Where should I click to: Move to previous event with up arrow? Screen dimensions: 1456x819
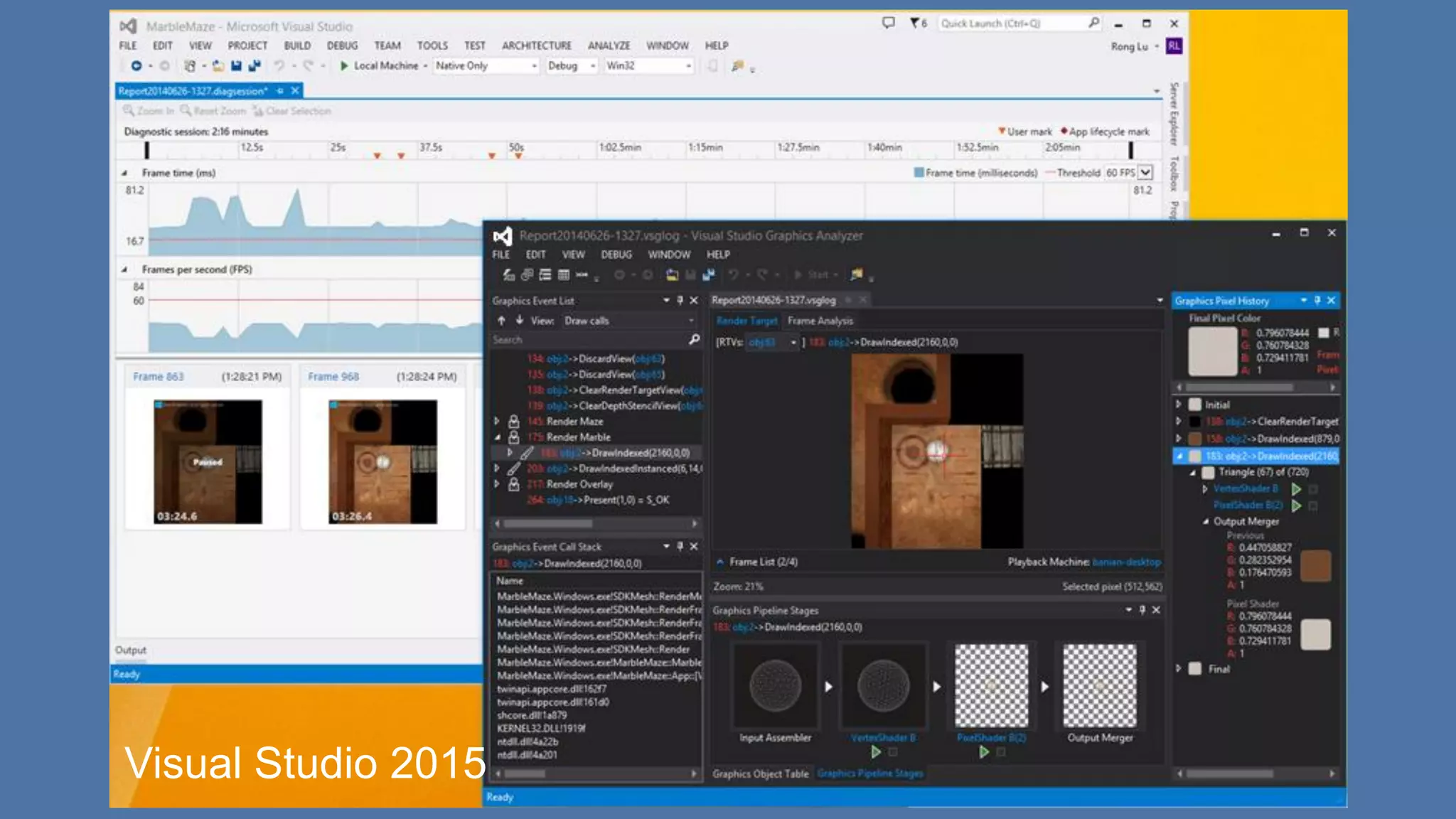(501, 321)
